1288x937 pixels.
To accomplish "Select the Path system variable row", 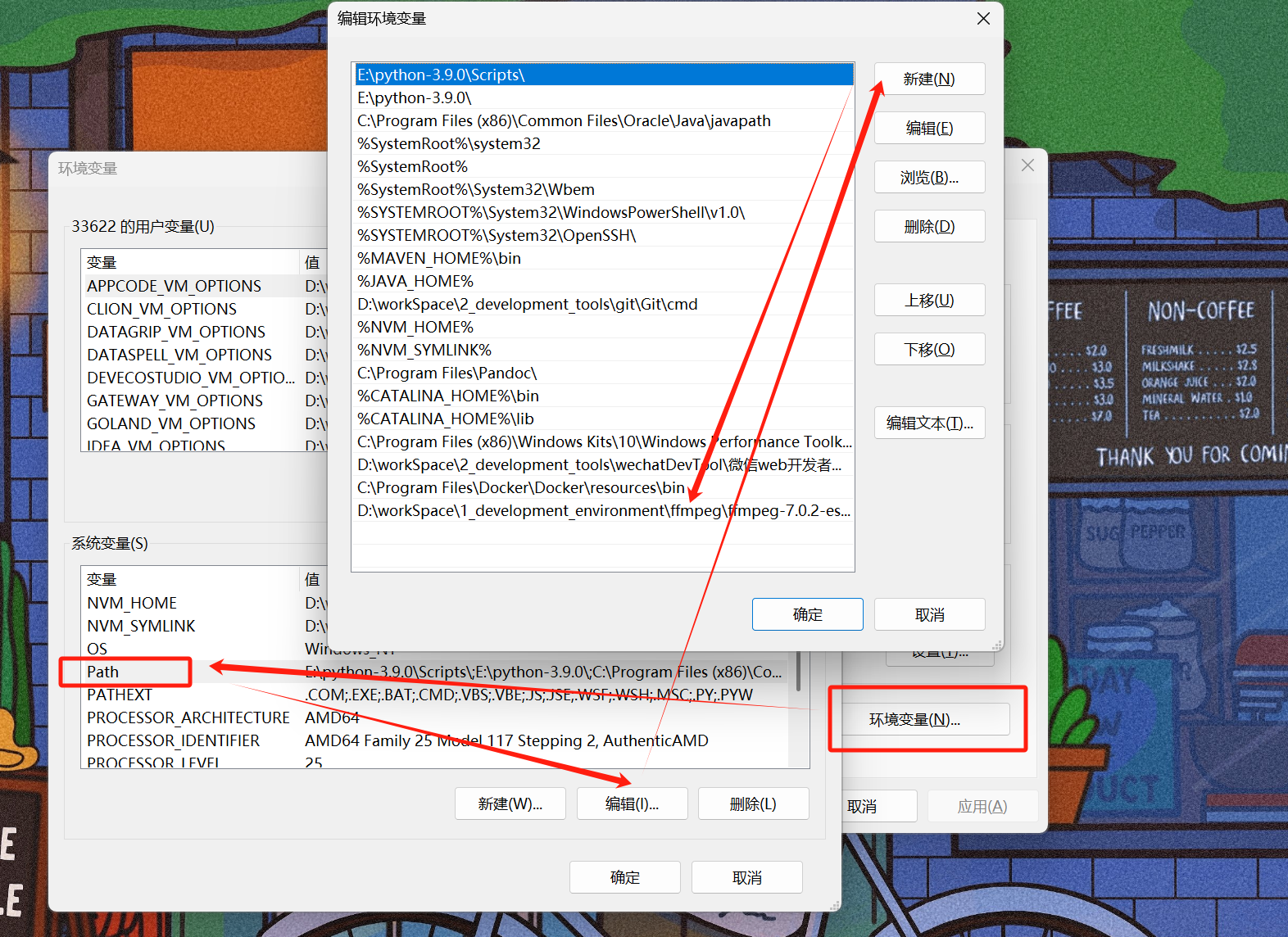I will (103, 672).
